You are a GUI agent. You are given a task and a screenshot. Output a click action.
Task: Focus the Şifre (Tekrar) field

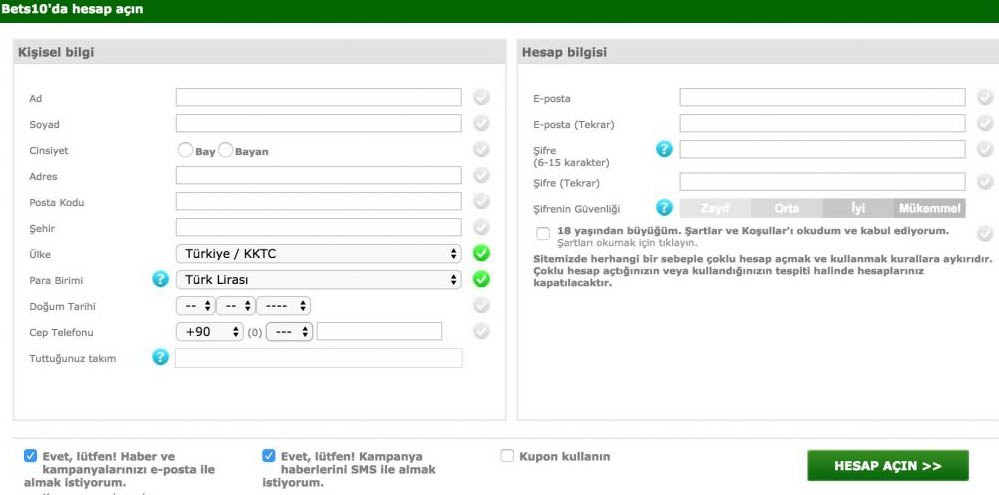(823, 182)
